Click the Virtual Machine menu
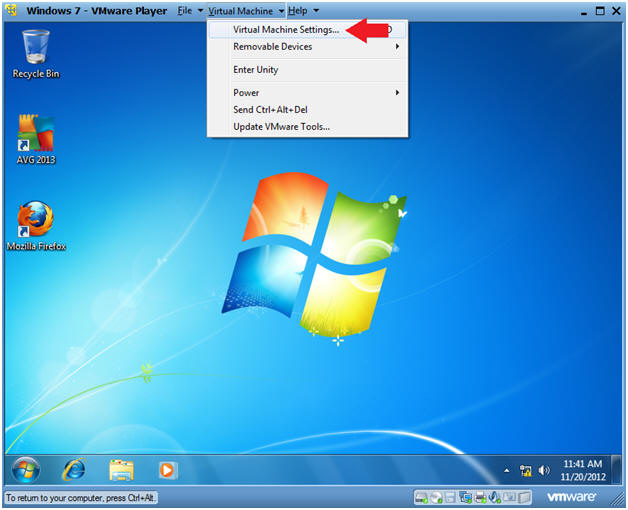This screenshot has width=628, height=510. click(246, 11)
